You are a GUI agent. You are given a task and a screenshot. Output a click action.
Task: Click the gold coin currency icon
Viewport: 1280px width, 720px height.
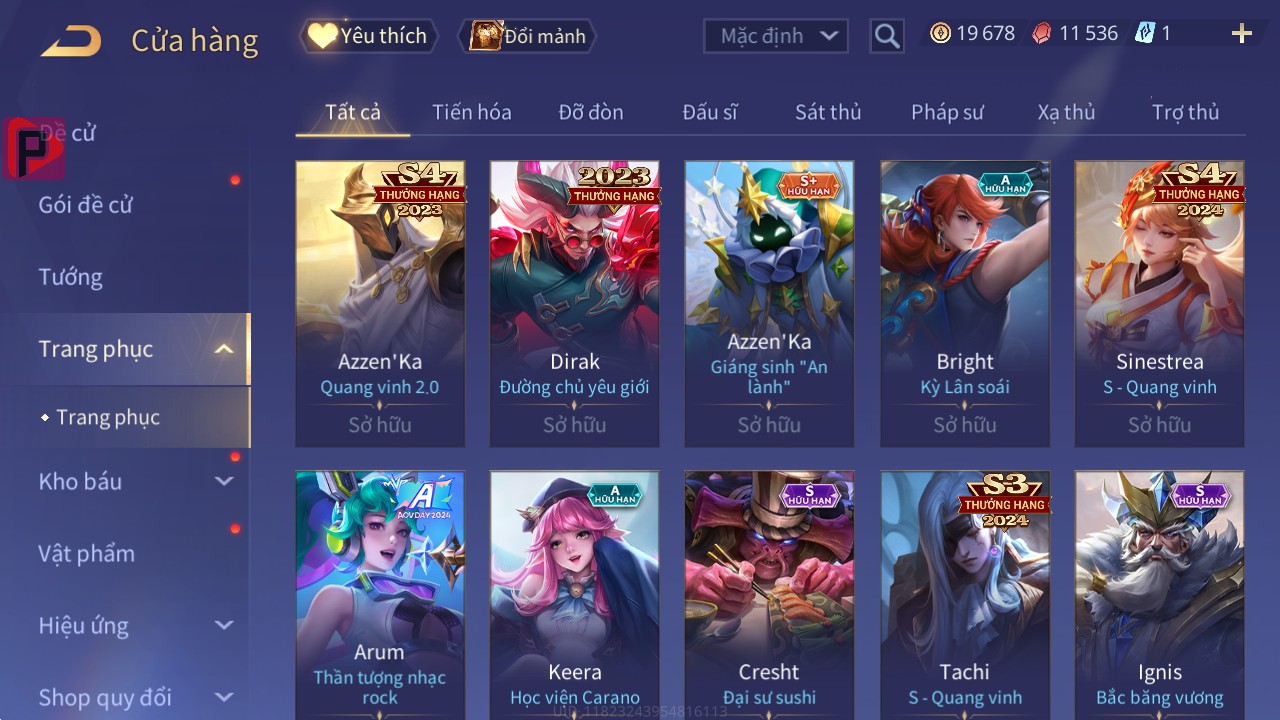[940, 33]
